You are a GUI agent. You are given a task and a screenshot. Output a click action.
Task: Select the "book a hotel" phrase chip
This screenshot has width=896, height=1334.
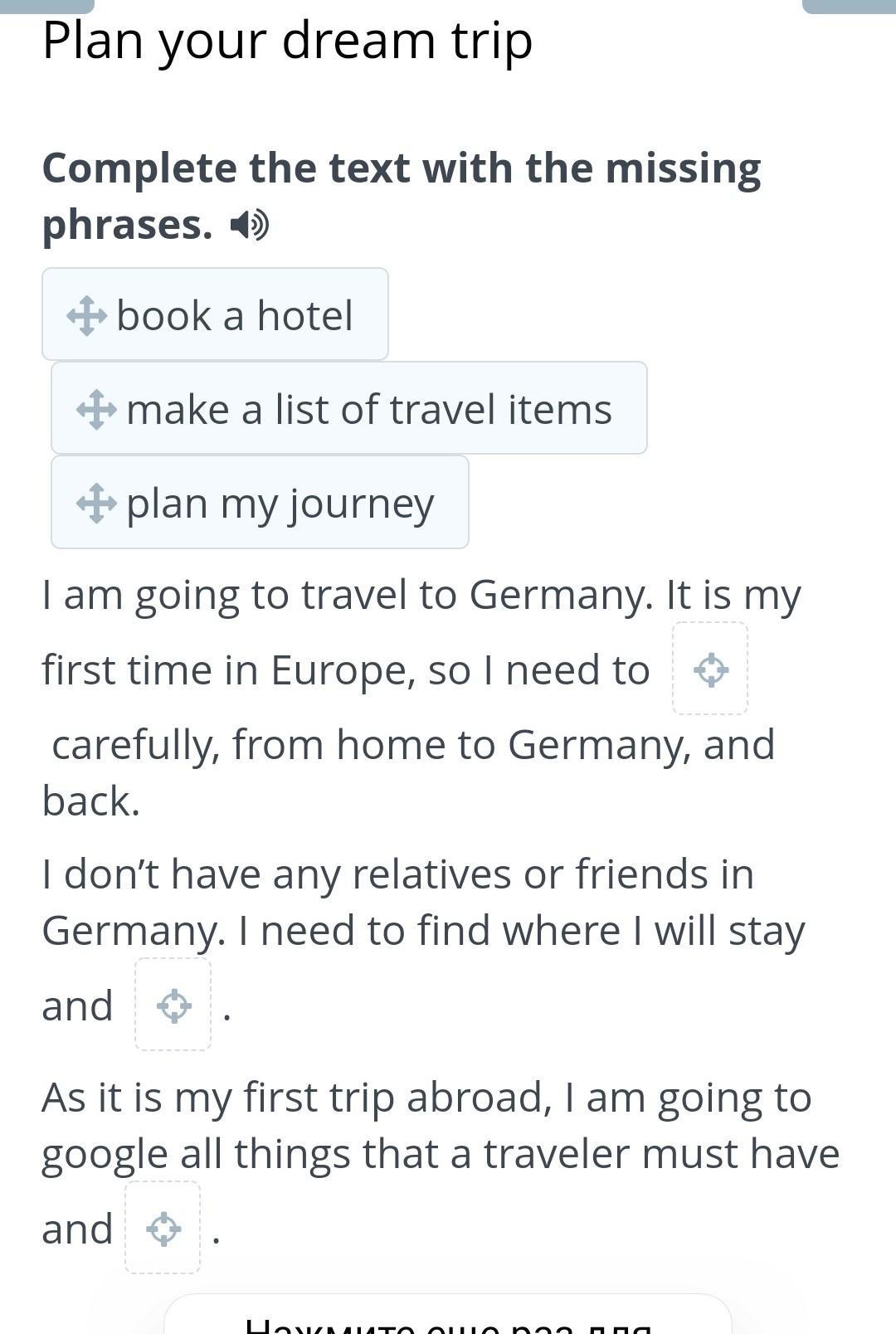234,315
